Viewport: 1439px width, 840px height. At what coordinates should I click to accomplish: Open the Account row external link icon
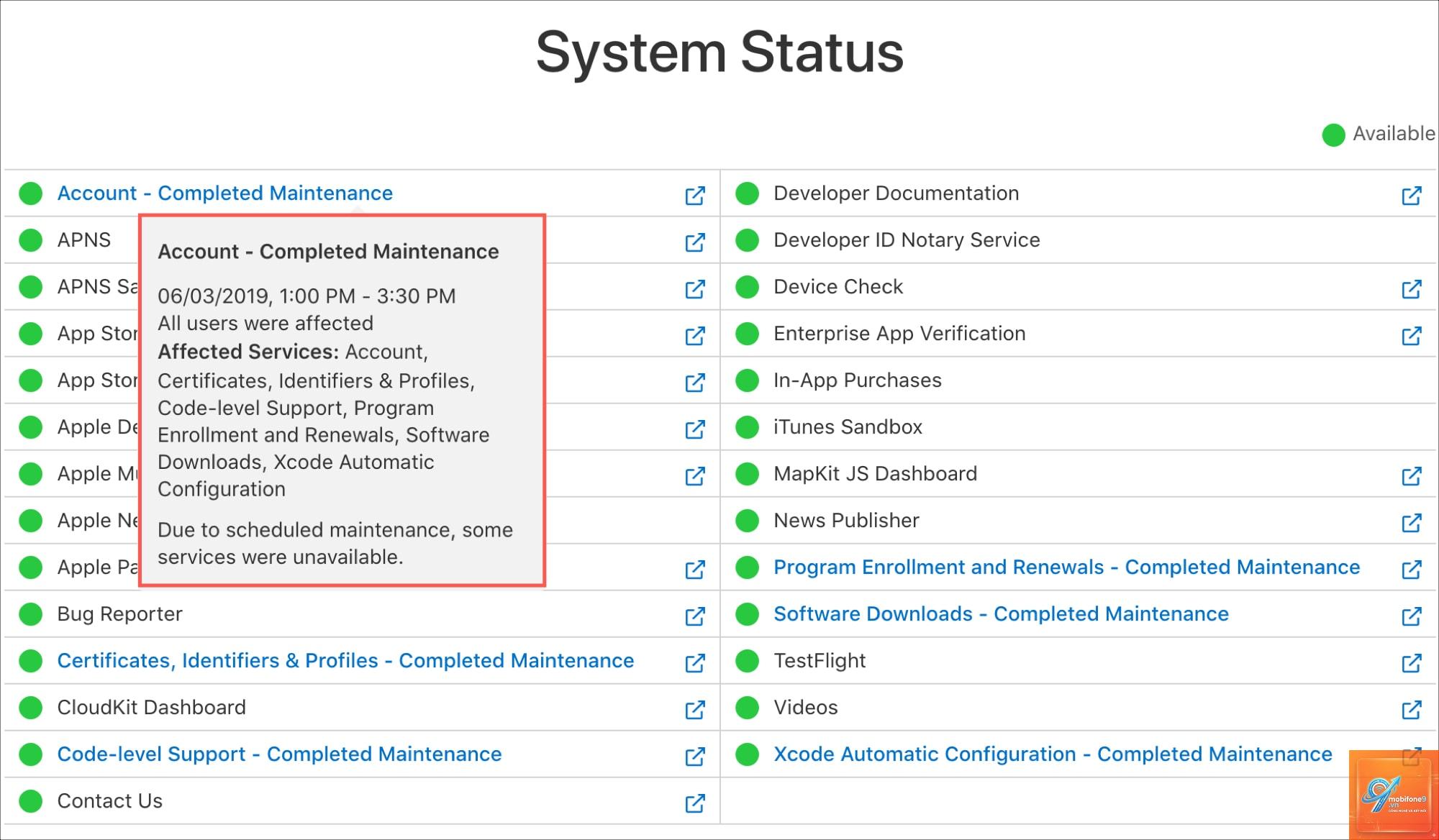(x=695, y=195)
